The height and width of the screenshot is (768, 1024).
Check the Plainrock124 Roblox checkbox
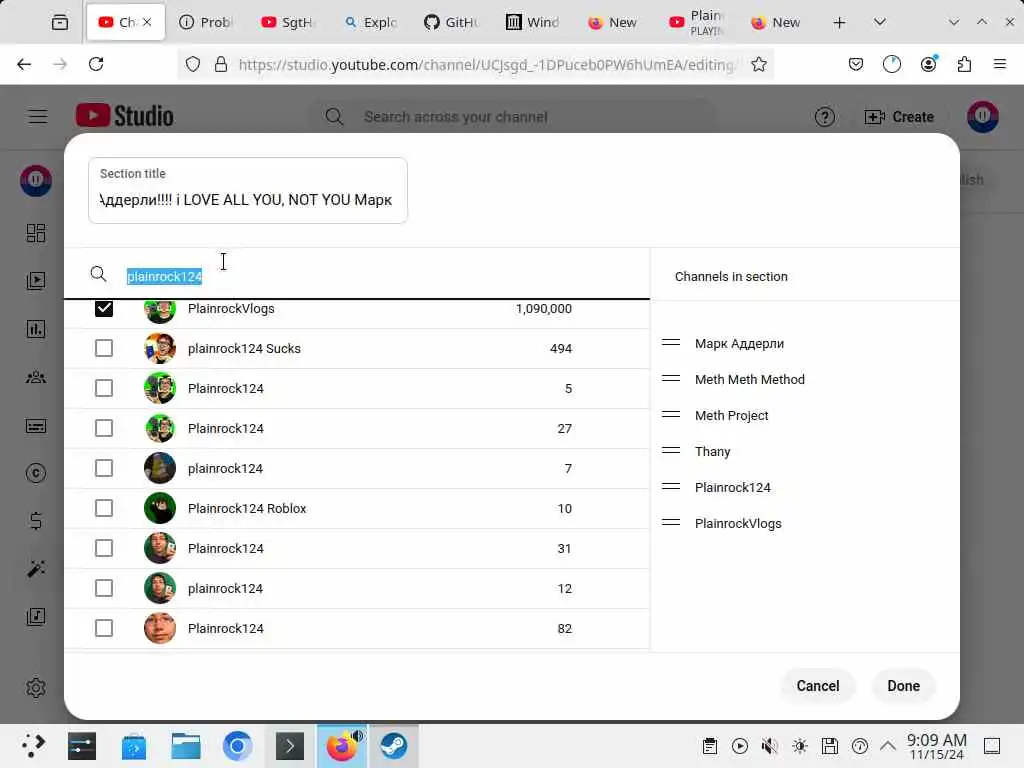(104, 508)
